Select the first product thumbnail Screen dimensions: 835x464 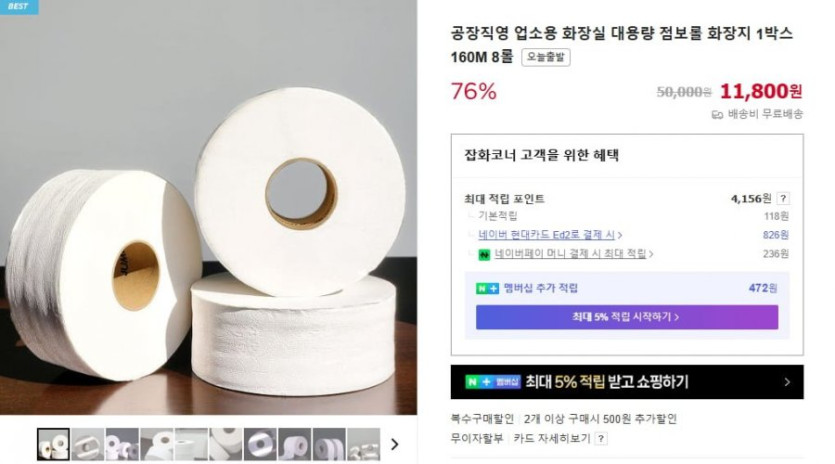[x=53, y=444]
